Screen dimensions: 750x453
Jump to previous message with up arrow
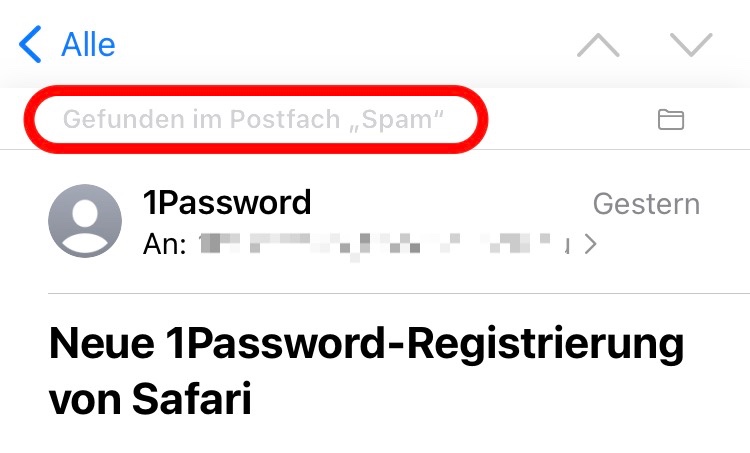click(x=598, y=45)
